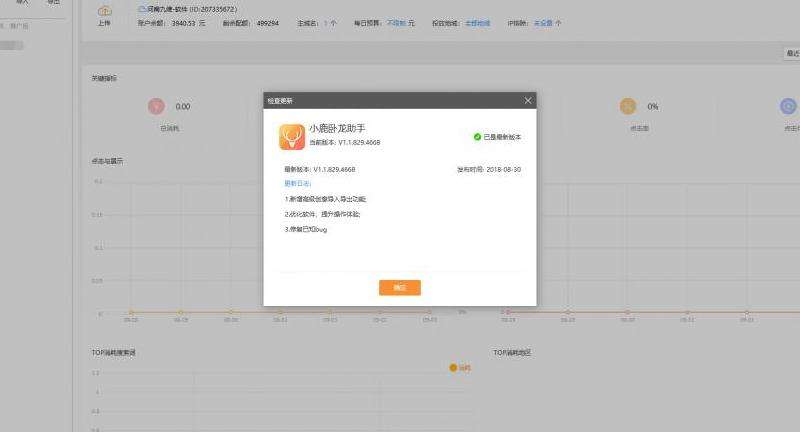Viewport: 800px width, 432px height.
Task: Click the delivery region blue link
Action: point(478,23)
